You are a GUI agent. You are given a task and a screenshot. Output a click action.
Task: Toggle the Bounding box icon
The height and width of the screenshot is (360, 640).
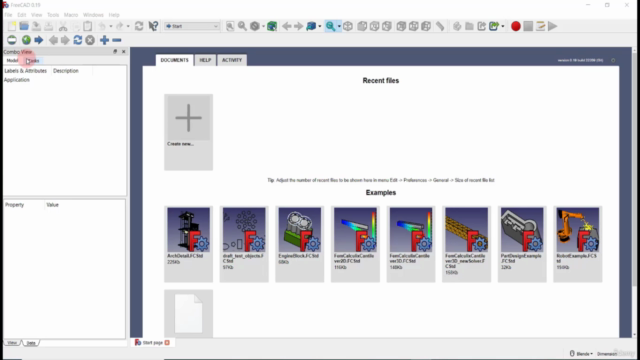click(272, 26)
